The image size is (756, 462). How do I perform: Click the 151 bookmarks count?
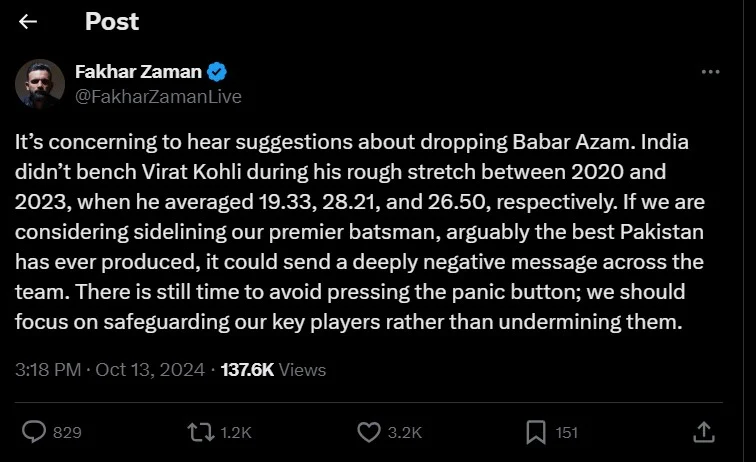(567, 432)
